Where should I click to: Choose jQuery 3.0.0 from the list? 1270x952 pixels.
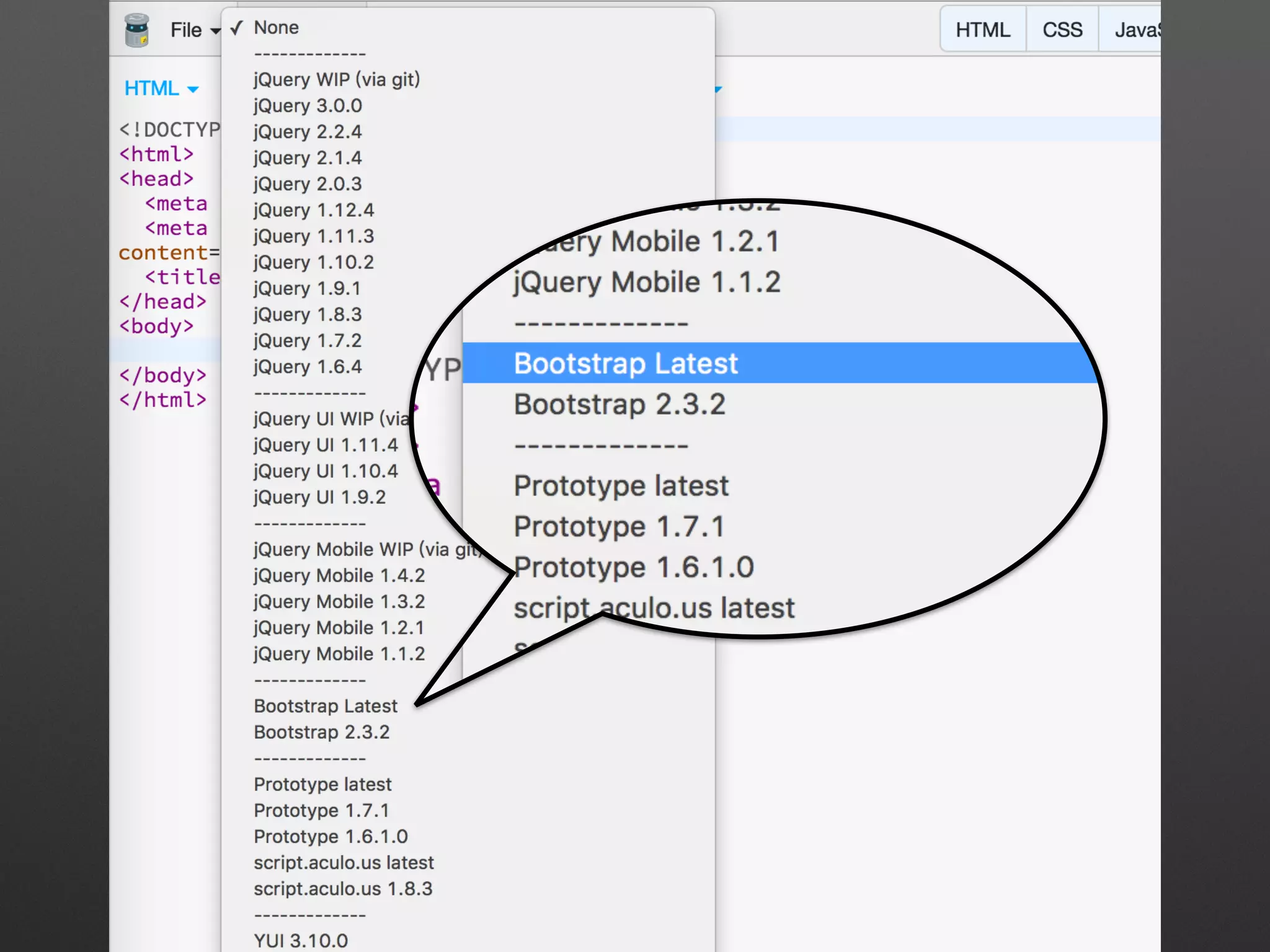click(308, 106)
